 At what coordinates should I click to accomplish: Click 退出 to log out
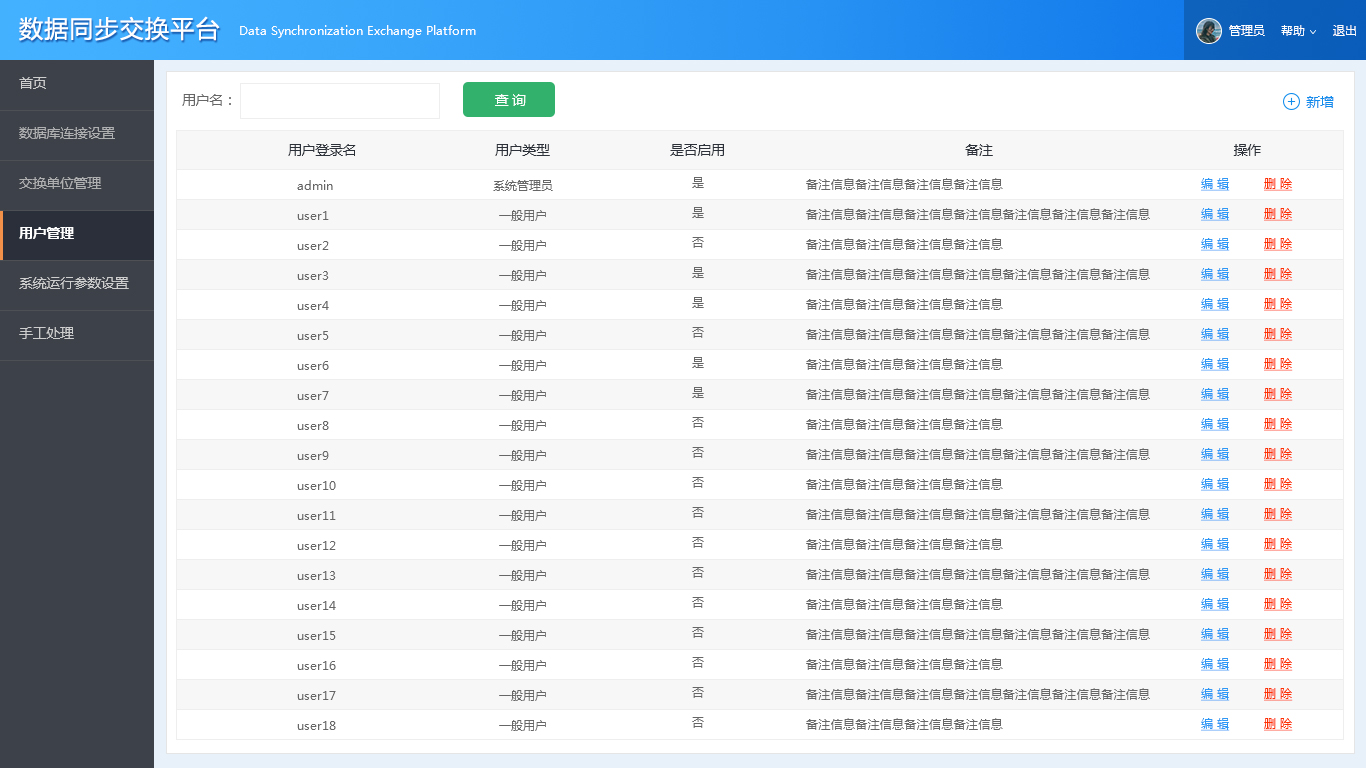pos(1345,31)
